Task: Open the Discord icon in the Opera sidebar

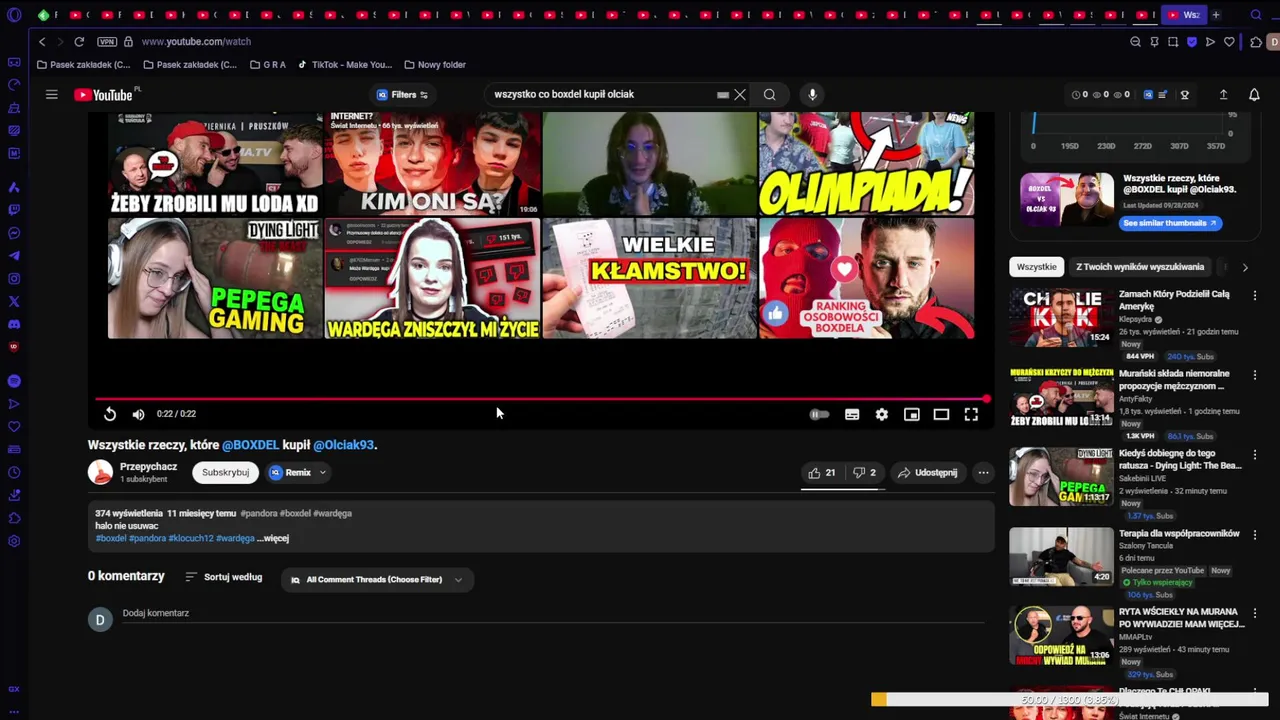Action: (14, 324)
